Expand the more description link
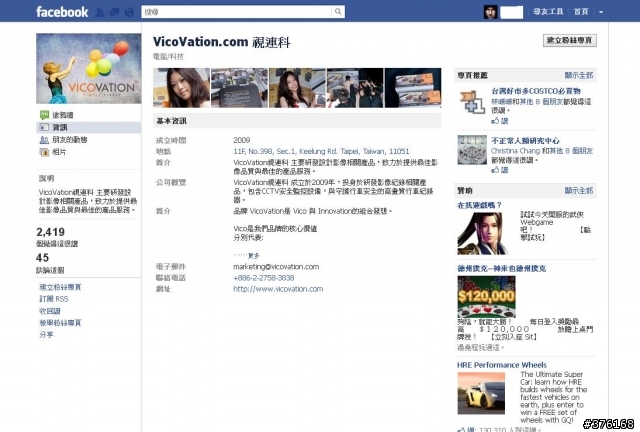 253,256
